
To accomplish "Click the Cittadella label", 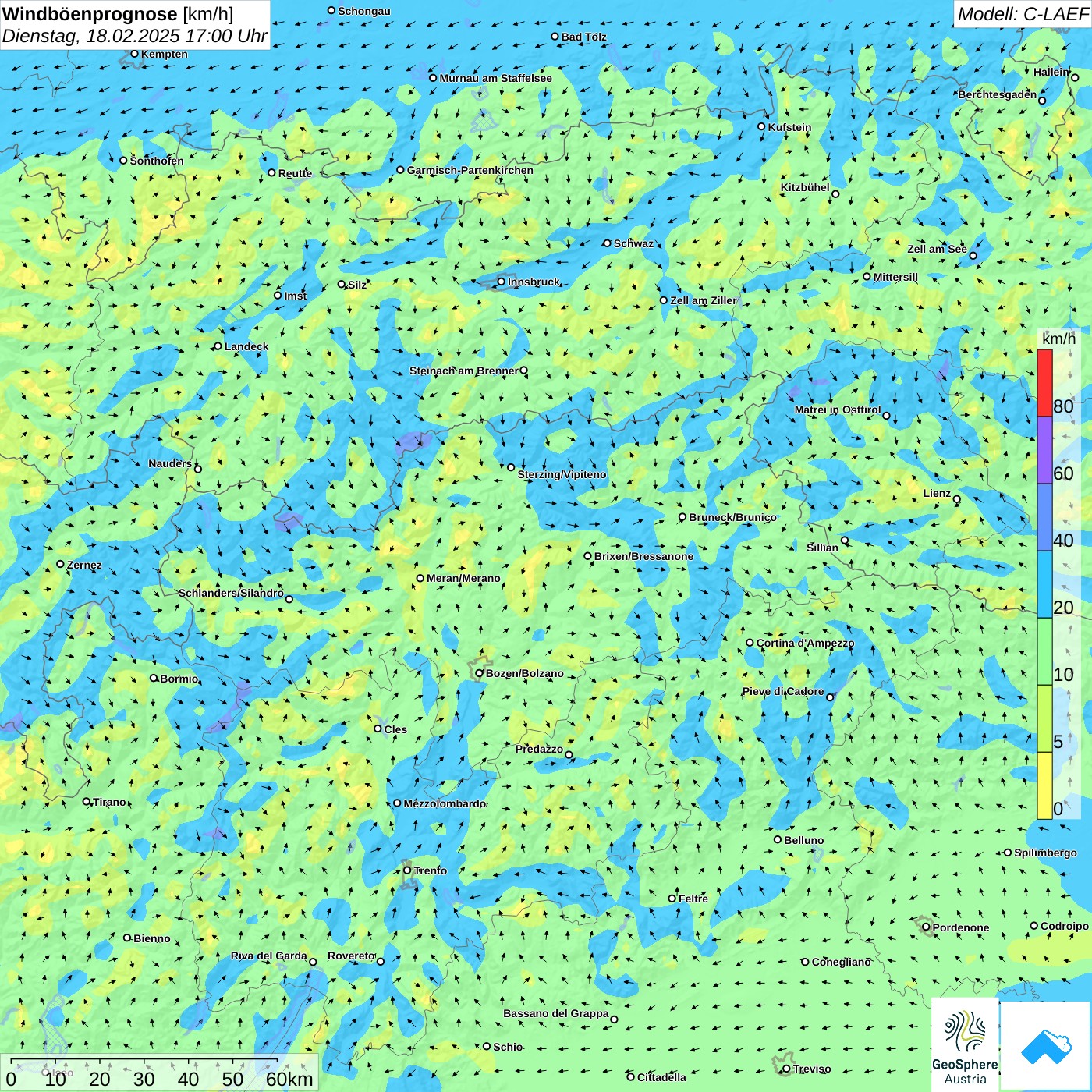I will coord(662,1077).
